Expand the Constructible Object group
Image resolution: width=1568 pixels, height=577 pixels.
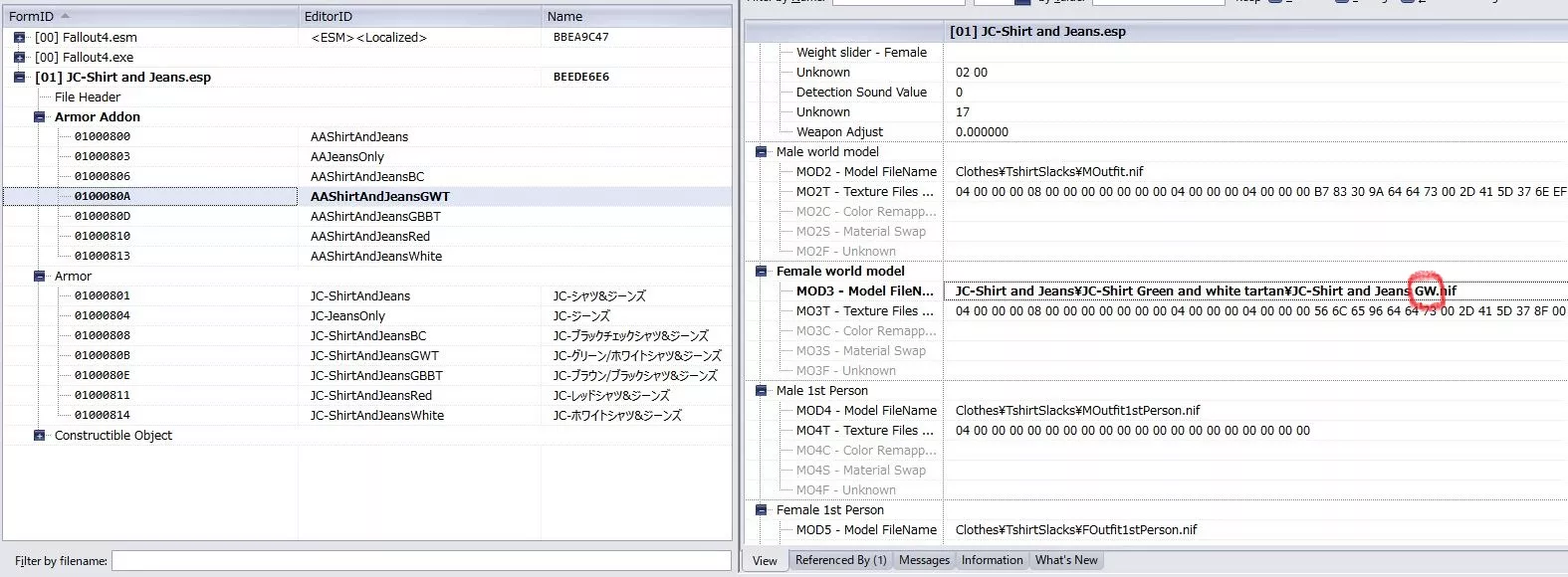pyautogui.click(x=39, y=435)
